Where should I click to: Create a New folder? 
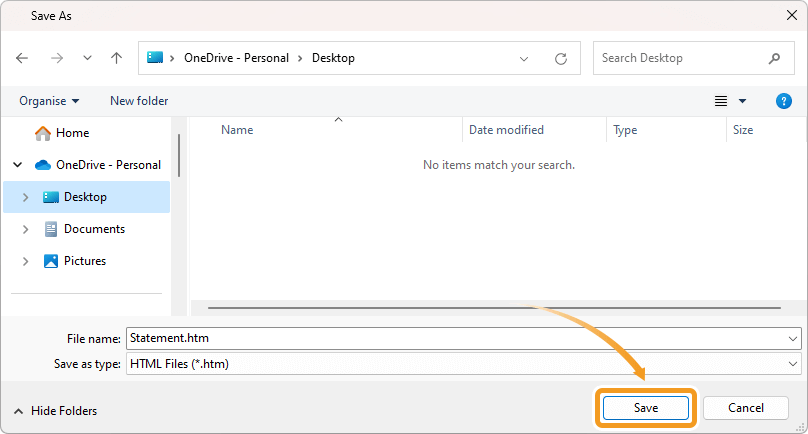pyautogui.click(x=139, y=101)
